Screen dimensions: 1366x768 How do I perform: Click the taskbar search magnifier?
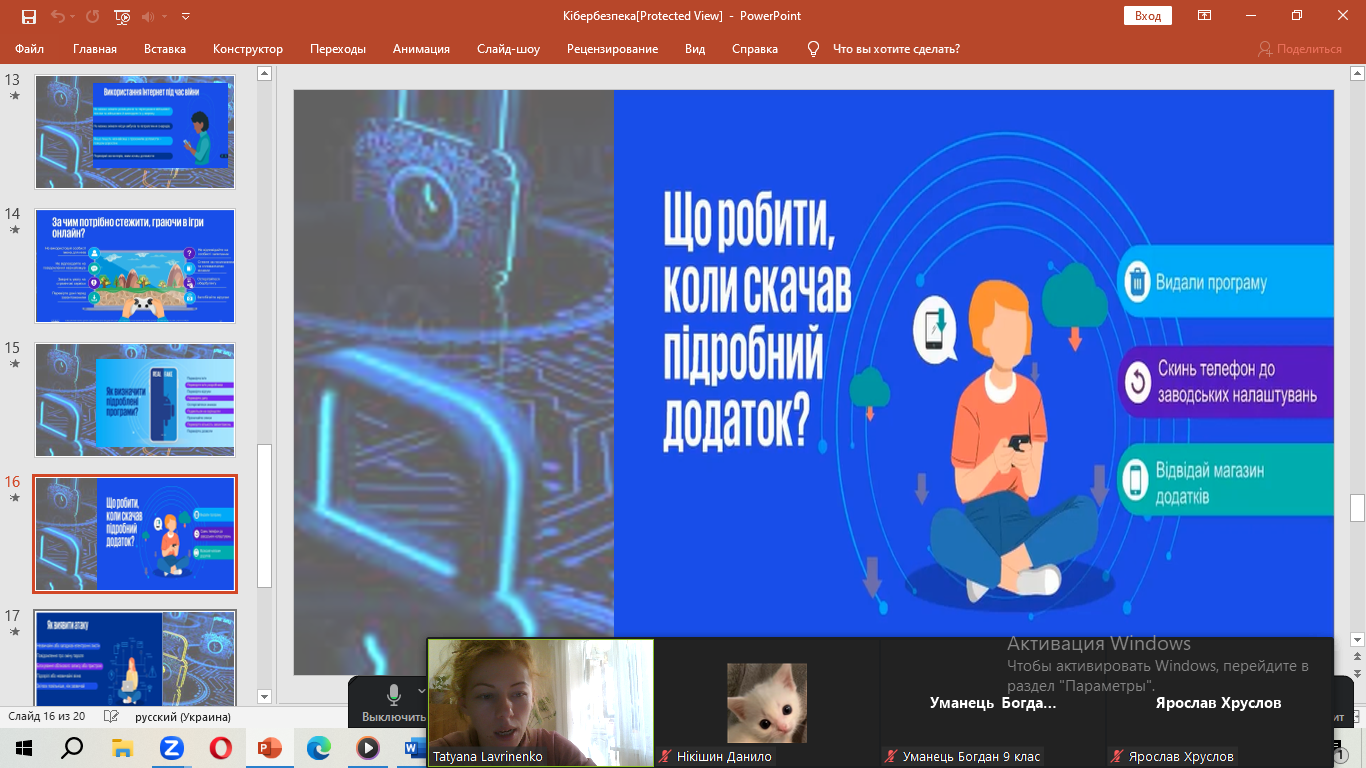point(73,748)
